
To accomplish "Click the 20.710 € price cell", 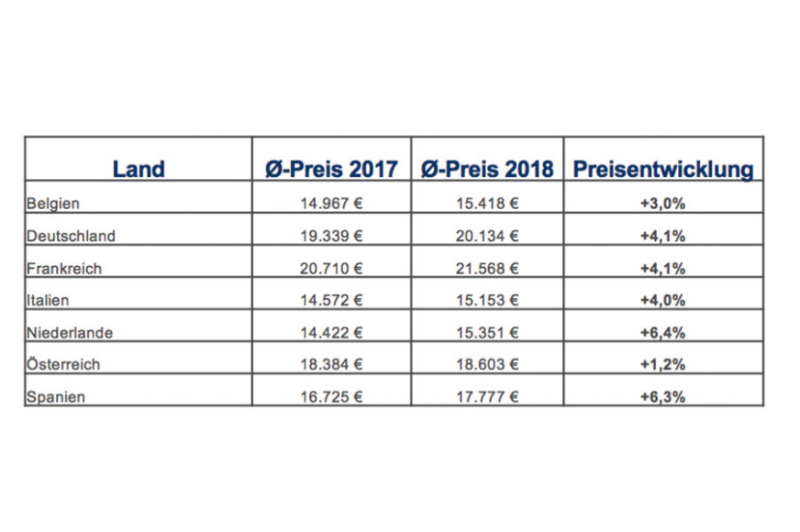I will (x=329, y=270).
